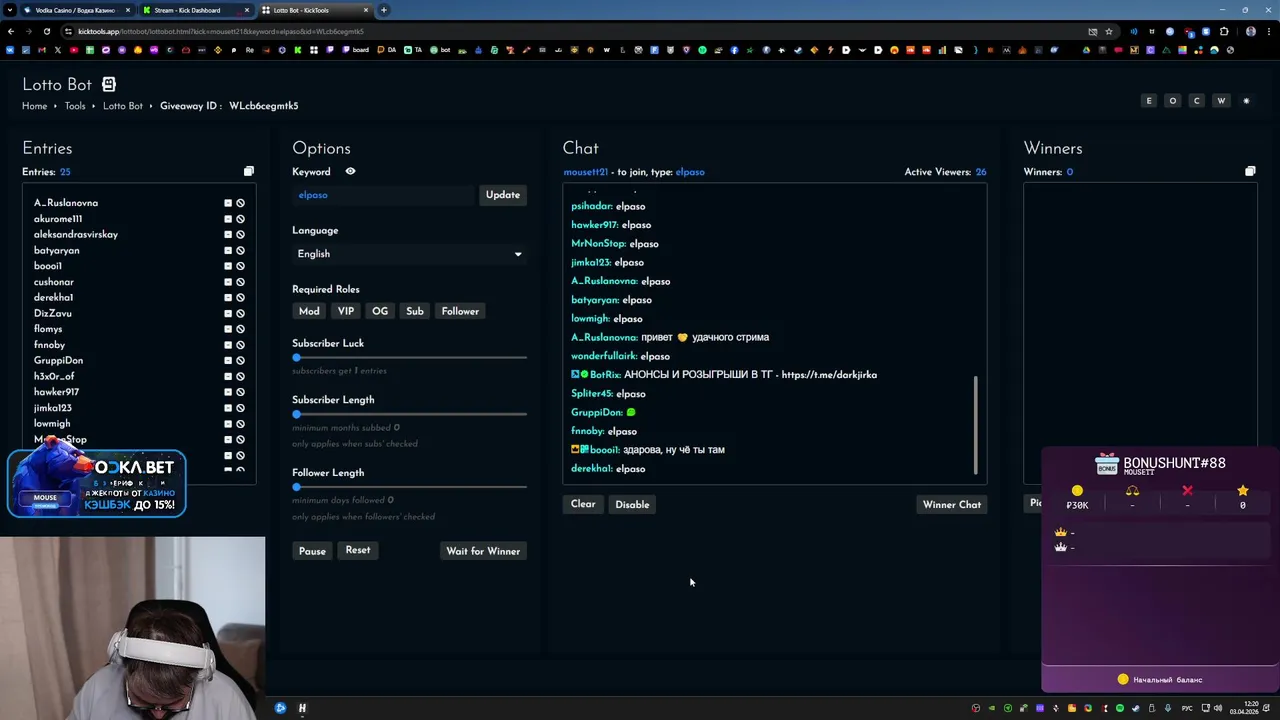Toggle the VIP required role
This screenshot has width=1280, height=720.
coord(346,311)
